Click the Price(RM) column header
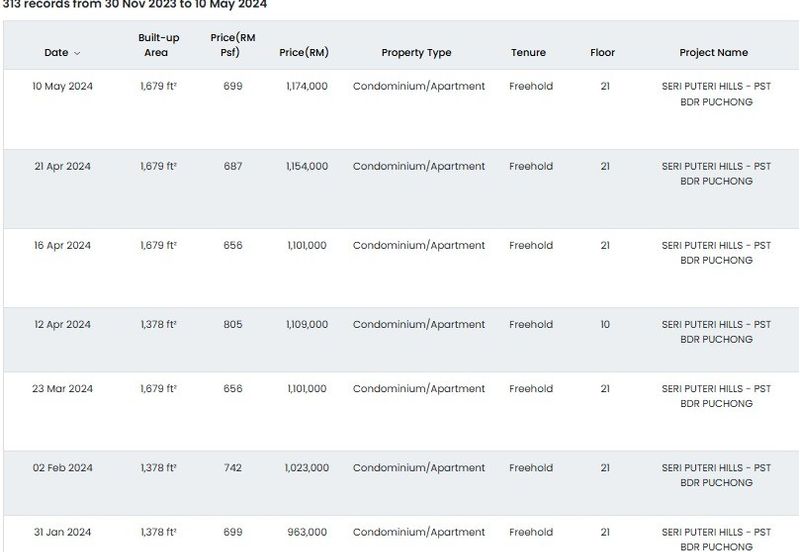The image size is (800, 552). point(304,53)
